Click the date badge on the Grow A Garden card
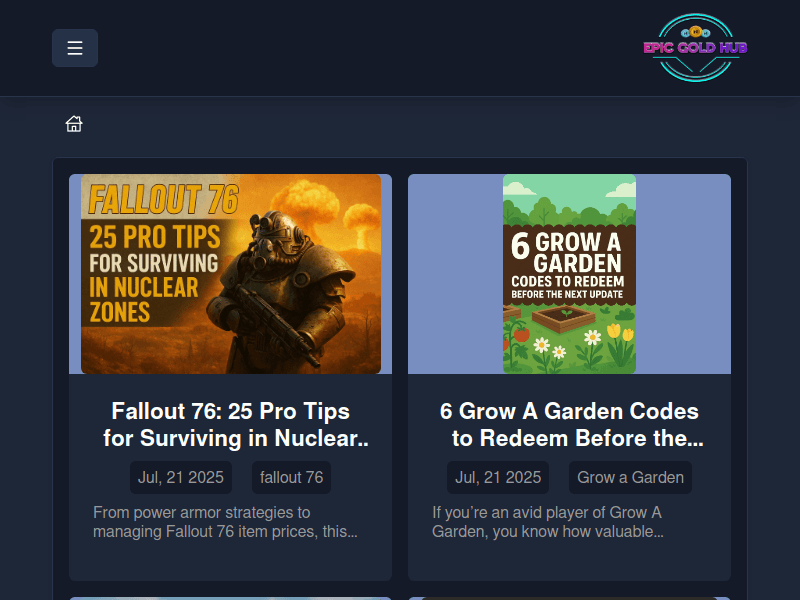 click(498, 477)
